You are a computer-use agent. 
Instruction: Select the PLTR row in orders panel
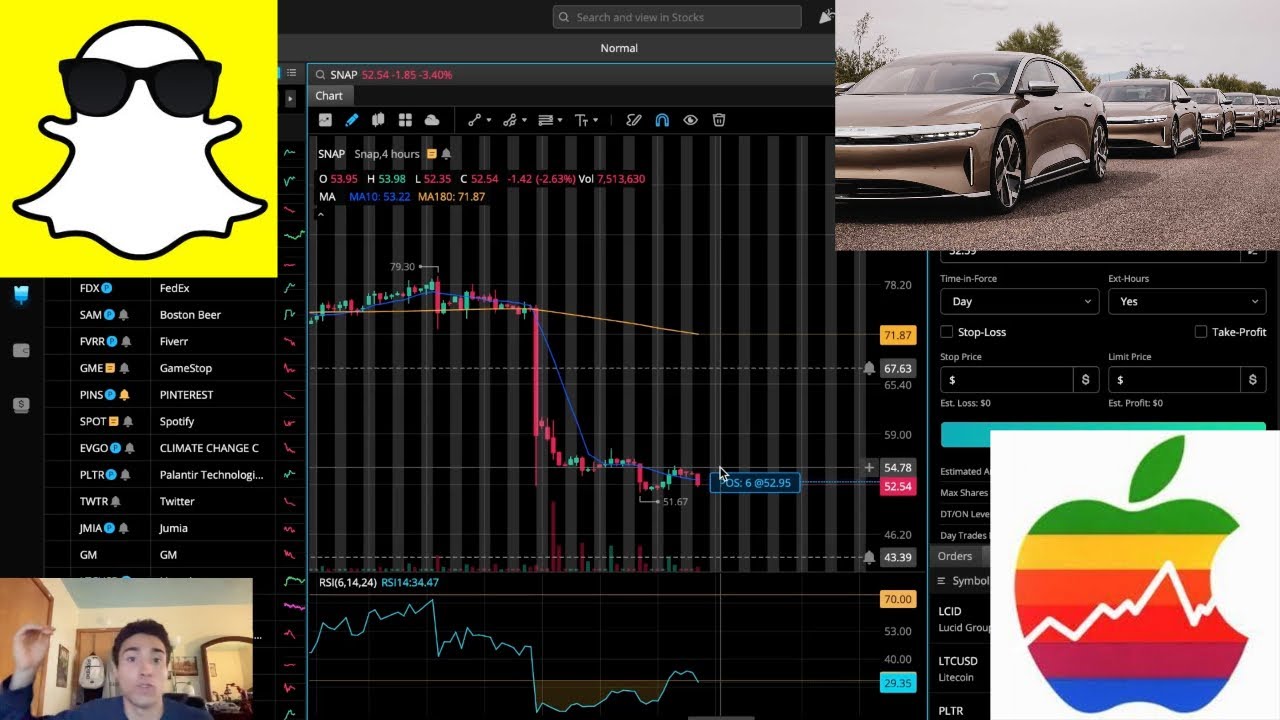962,711
